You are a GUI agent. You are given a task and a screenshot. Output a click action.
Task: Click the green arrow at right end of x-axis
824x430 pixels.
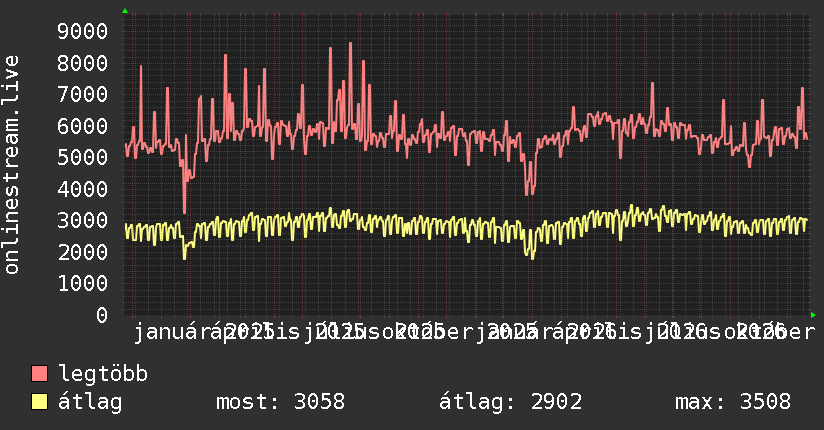(x=813, y=315)
